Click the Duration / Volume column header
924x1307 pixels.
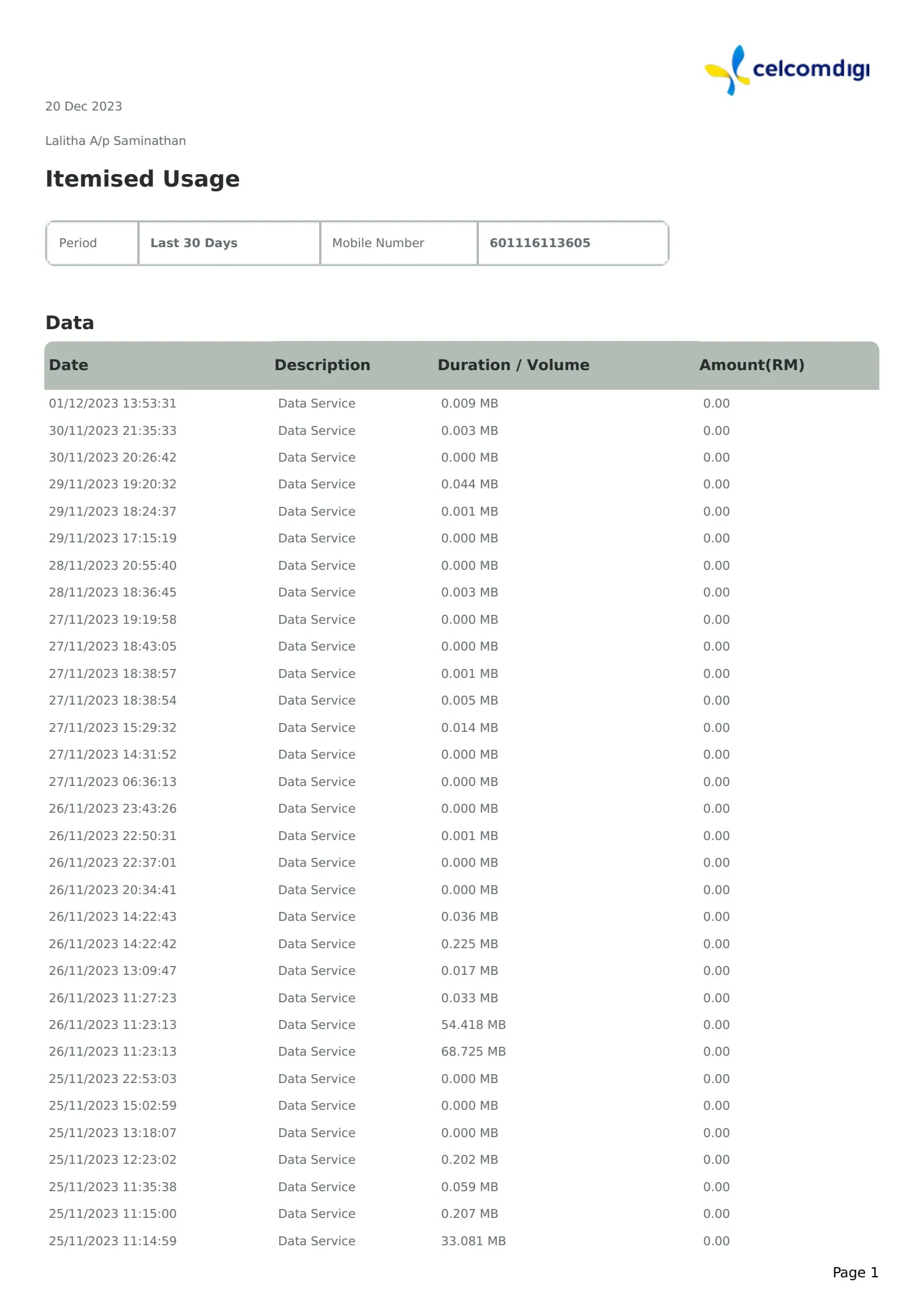pyautogui.click(x=513, y=365)
